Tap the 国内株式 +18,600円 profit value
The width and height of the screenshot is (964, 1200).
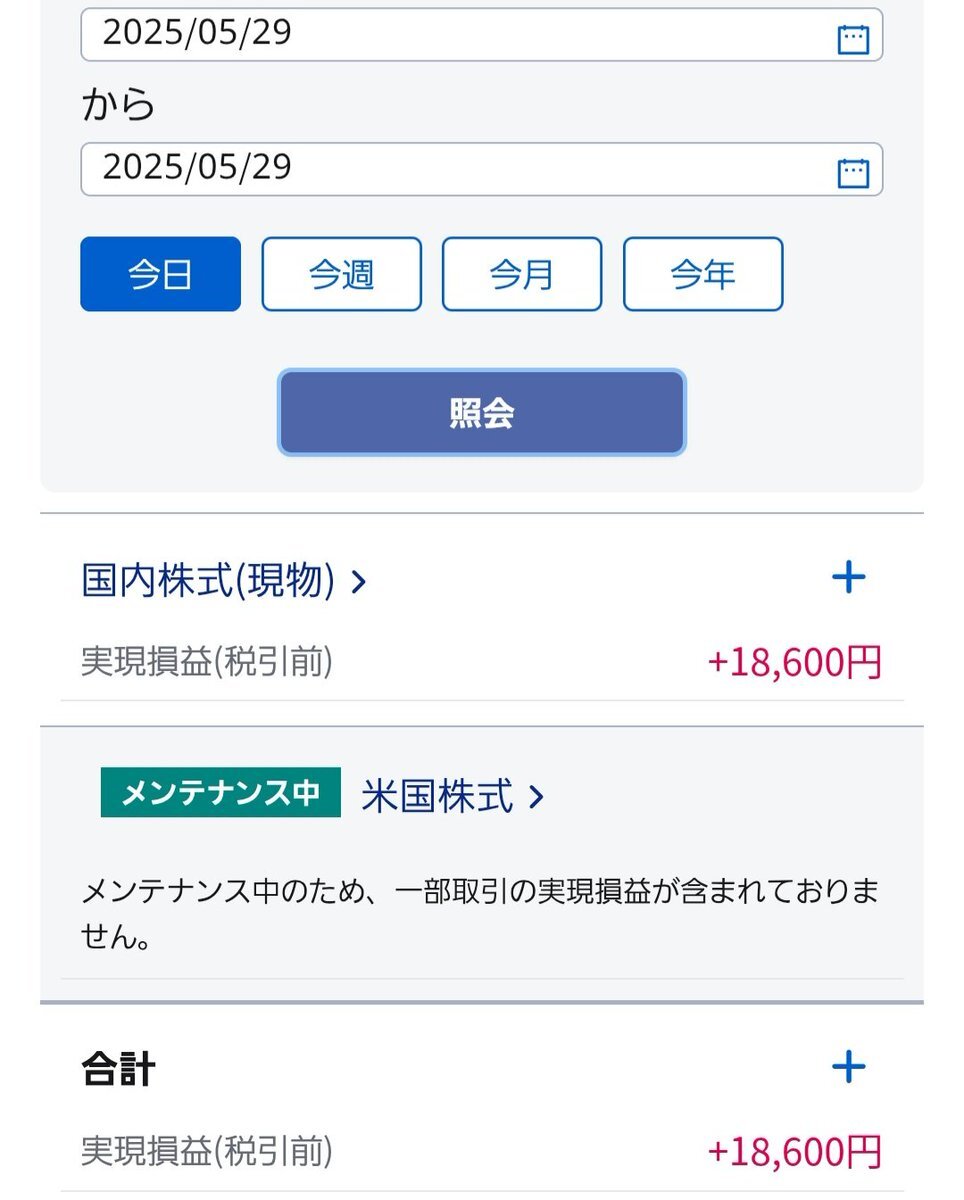click(x=795, y=662)
